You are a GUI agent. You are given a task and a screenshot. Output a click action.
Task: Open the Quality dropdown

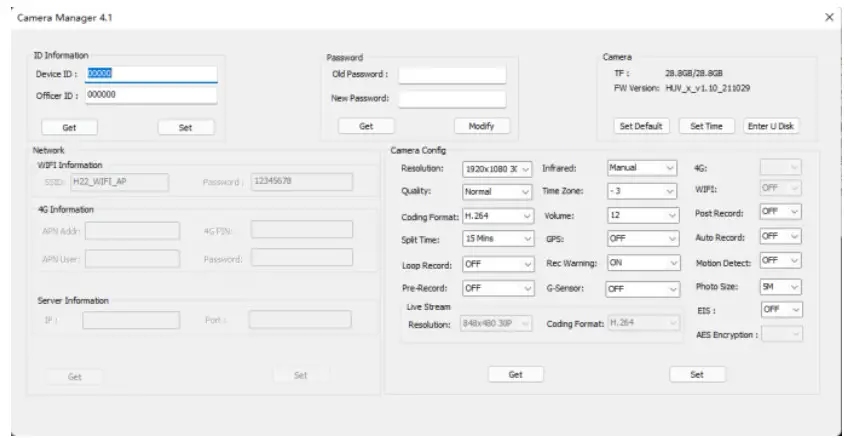pos(497,192)
